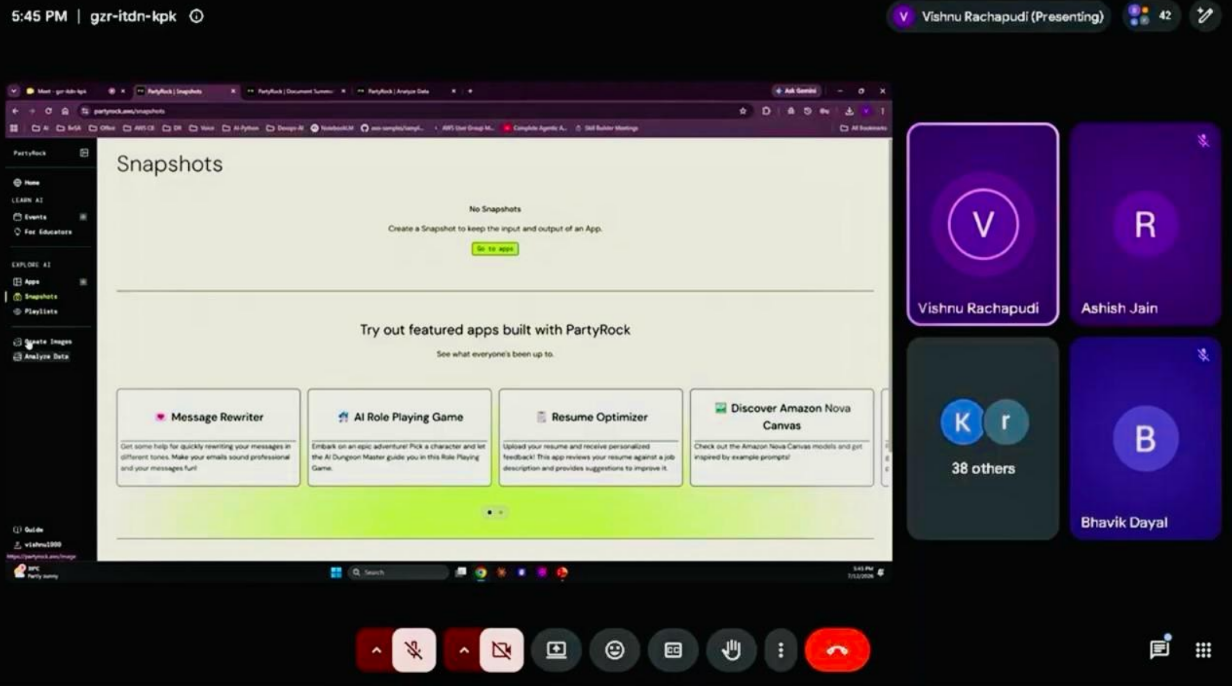Unmute the microphone in Meet controls
1232x686 pixels.
pyautogui.click(x=413, y=650)
